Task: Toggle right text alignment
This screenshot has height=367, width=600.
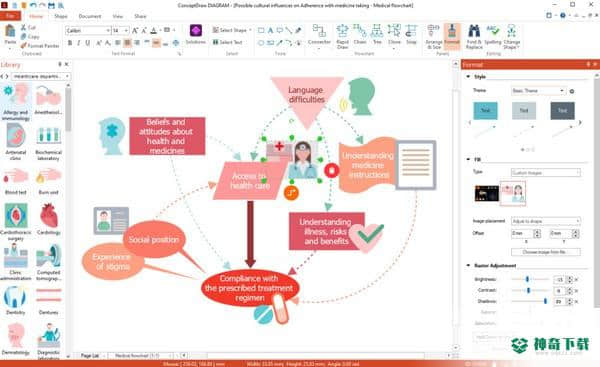Action: click(x=137, y=43)
